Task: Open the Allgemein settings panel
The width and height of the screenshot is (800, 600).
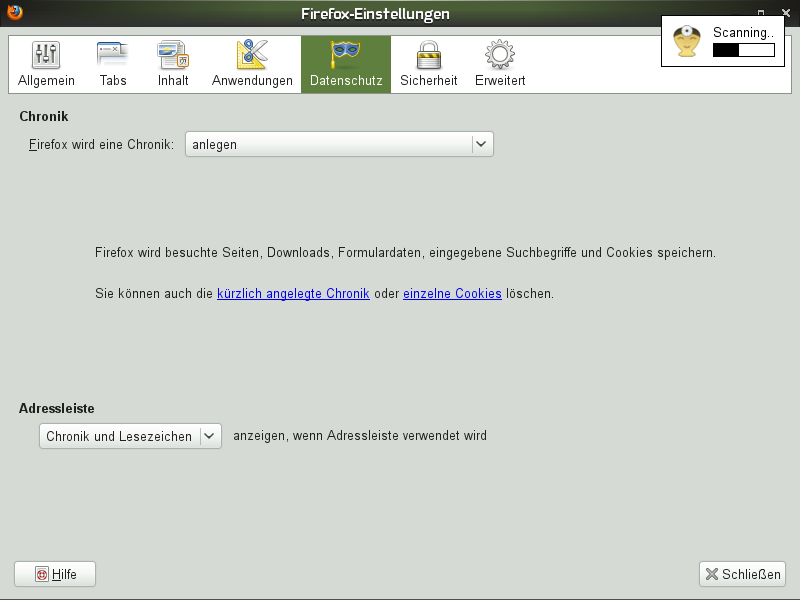Action: (x=46, y=64)
